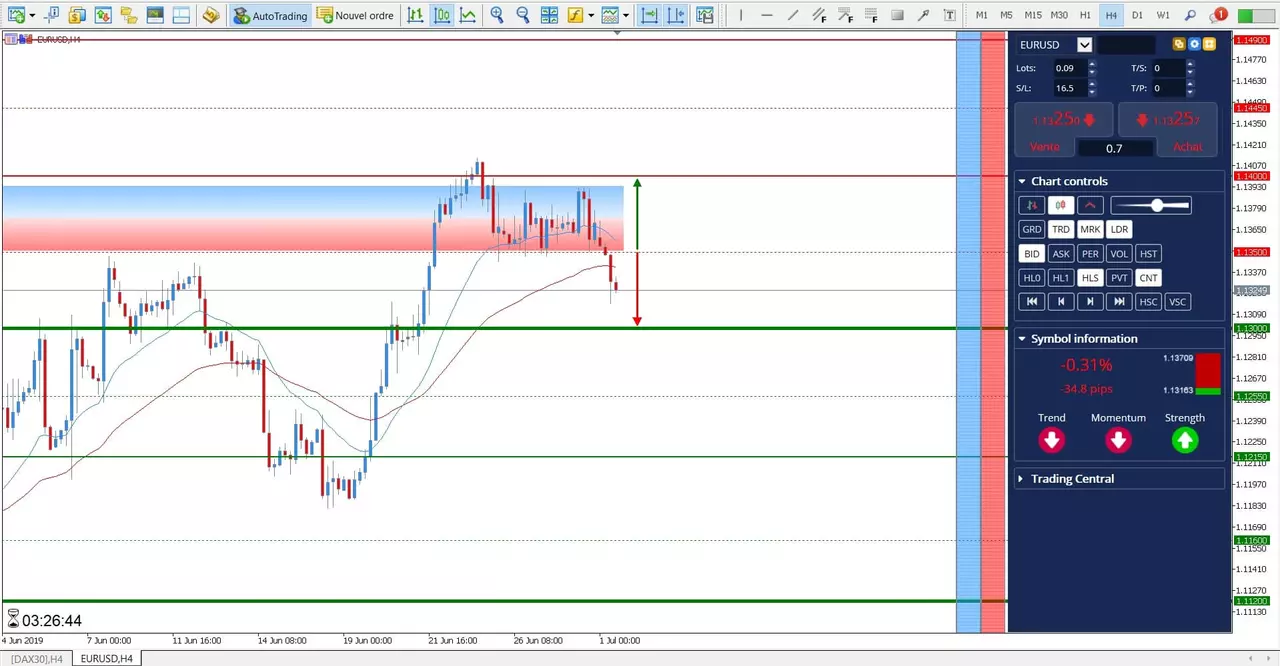Open the Strategy Tester icon
This screenshot has height=666, width=1280.
(x=180, y=15)
